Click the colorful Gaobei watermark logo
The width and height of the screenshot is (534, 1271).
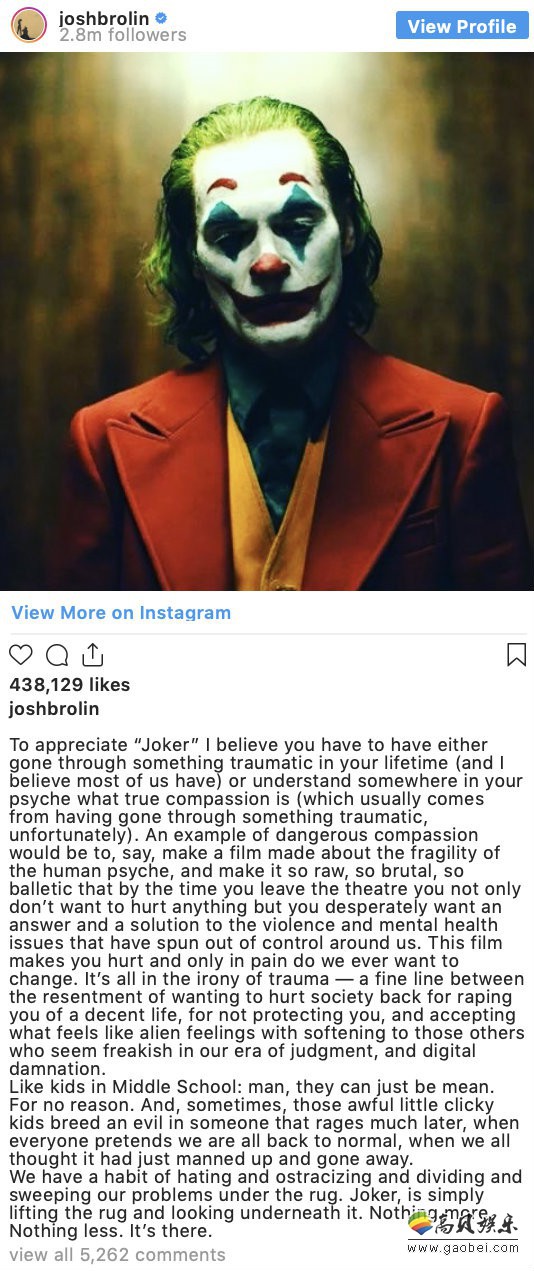[x=422, y=1225]
